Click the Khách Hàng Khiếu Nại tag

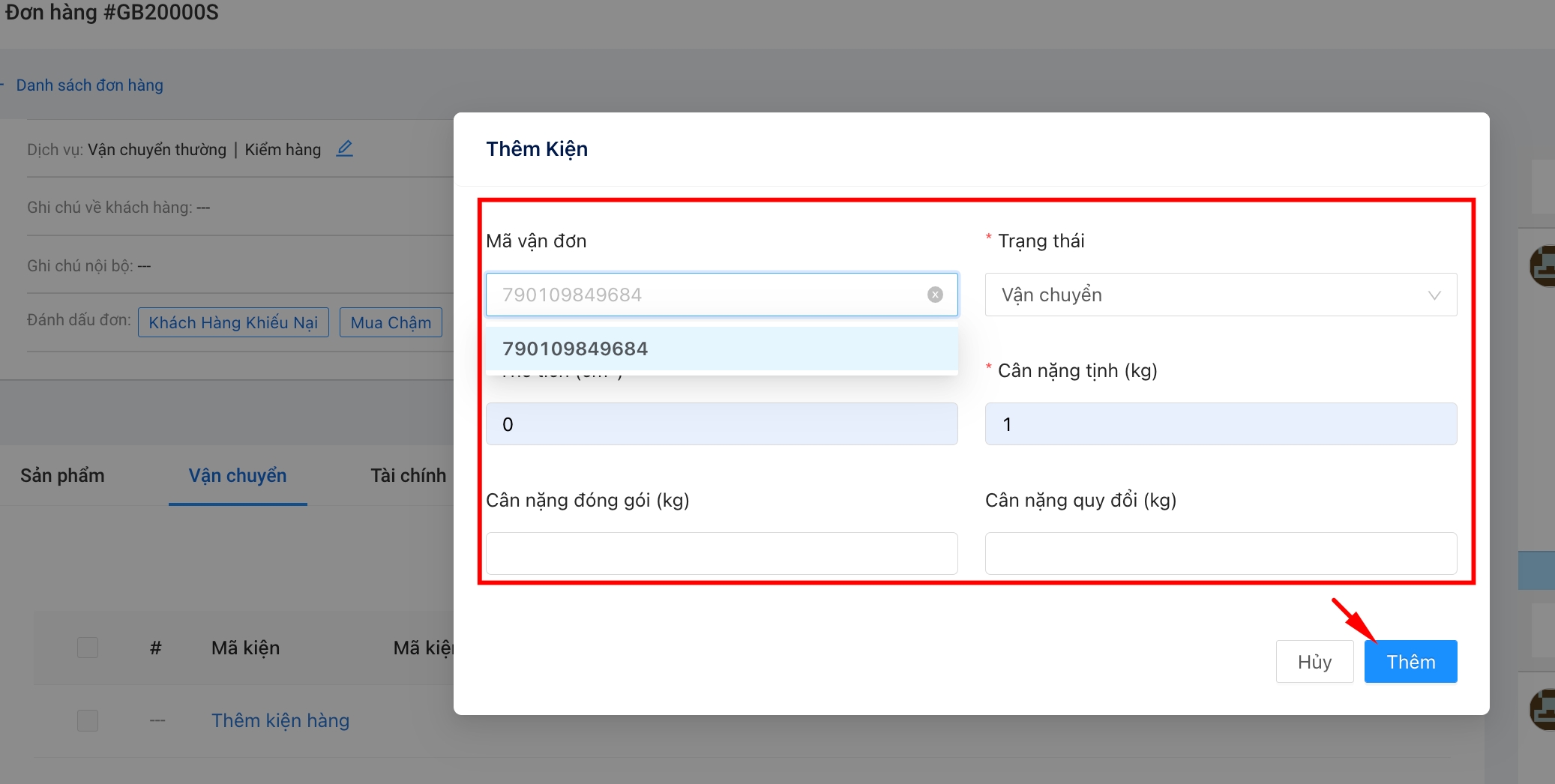click(x=233, y=322)
